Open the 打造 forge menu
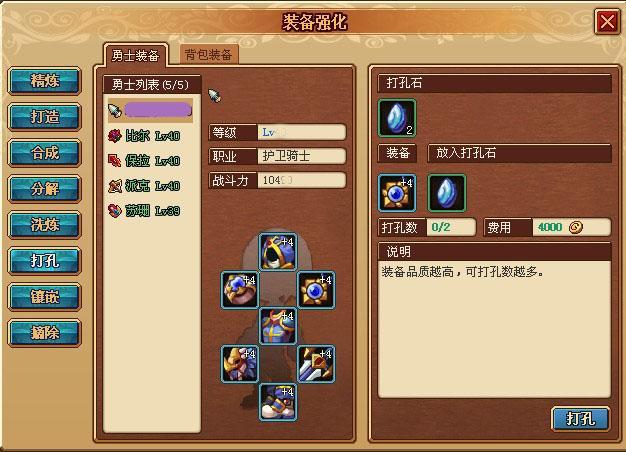This screenshot has width=626, height=452. (x=44, y=117)
